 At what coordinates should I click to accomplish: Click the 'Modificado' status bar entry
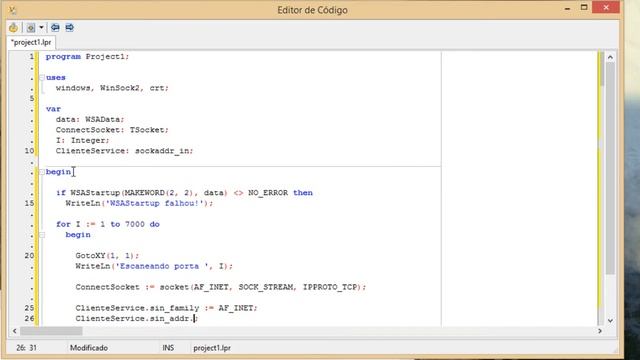pos(89,348)
